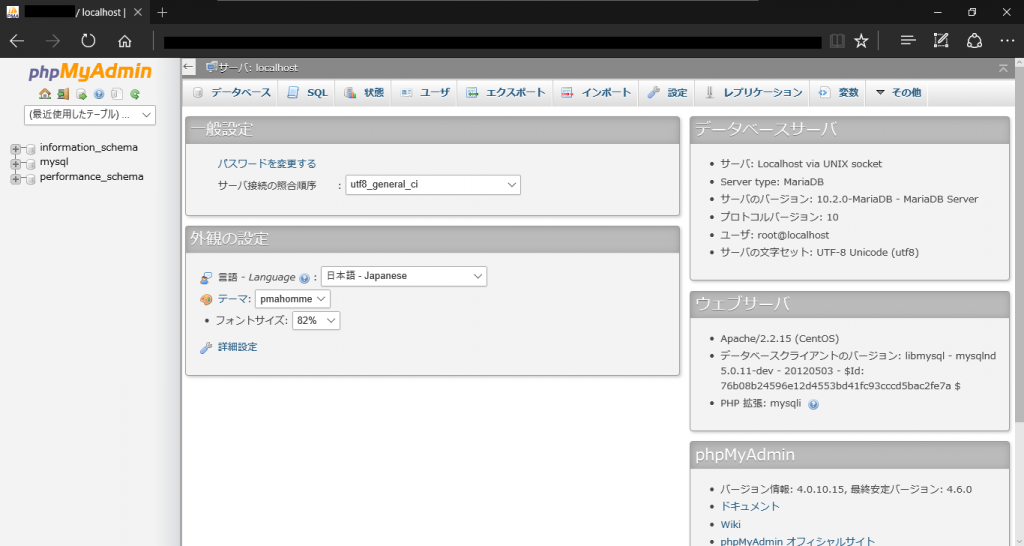Switch to the SQL tab
The height and width of the screenshot is (546, 1024).
(308, 93)
